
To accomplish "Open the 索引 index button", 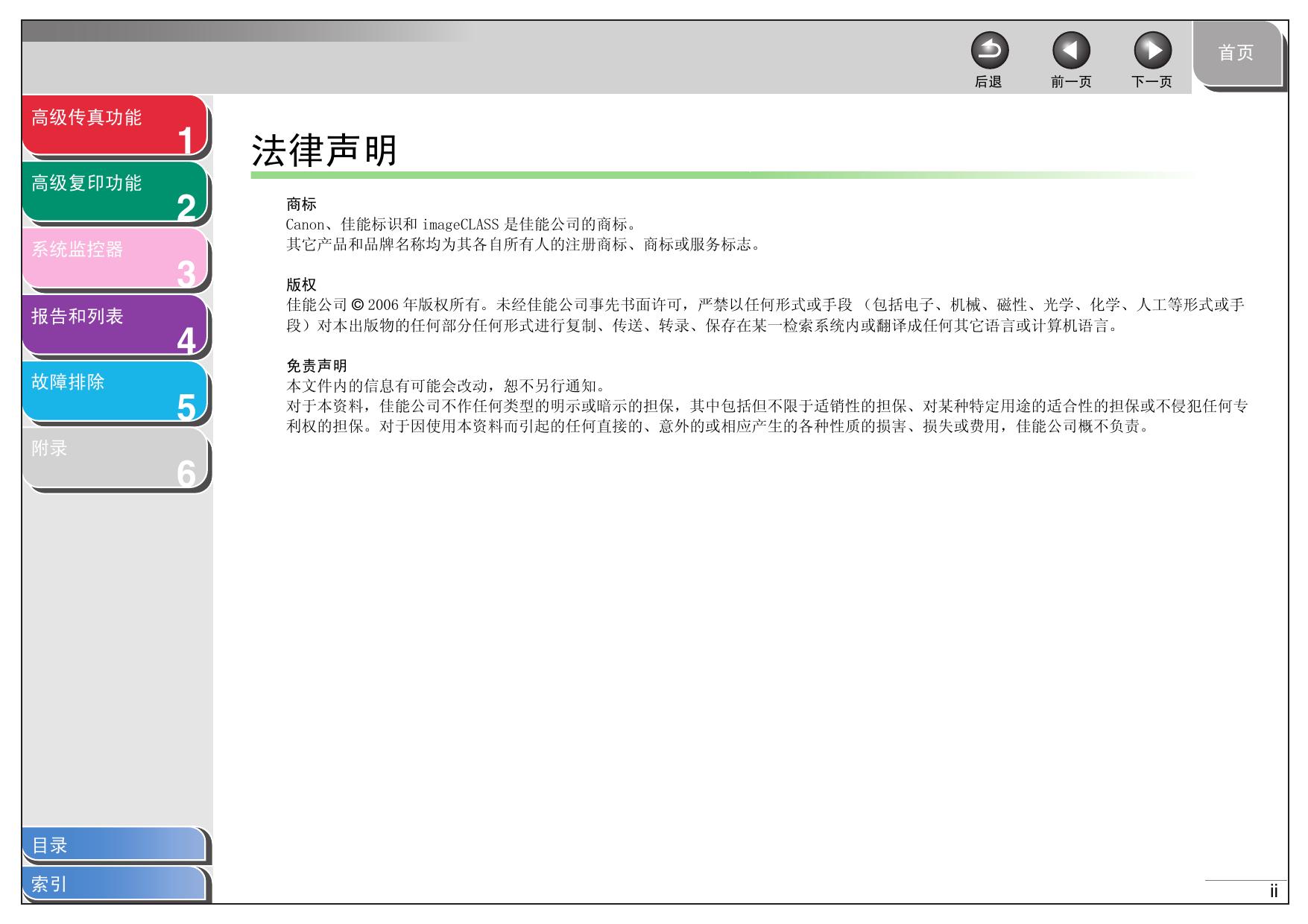I will coord(113,885).
